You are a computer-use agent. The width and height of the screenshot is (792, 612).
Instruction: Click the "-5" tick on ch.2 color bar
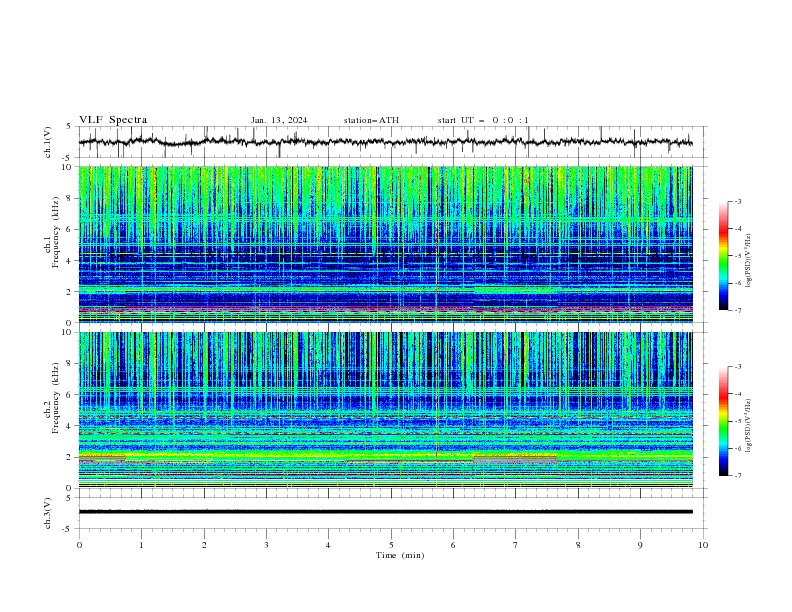pyautogui.click(x=738, y=421)
